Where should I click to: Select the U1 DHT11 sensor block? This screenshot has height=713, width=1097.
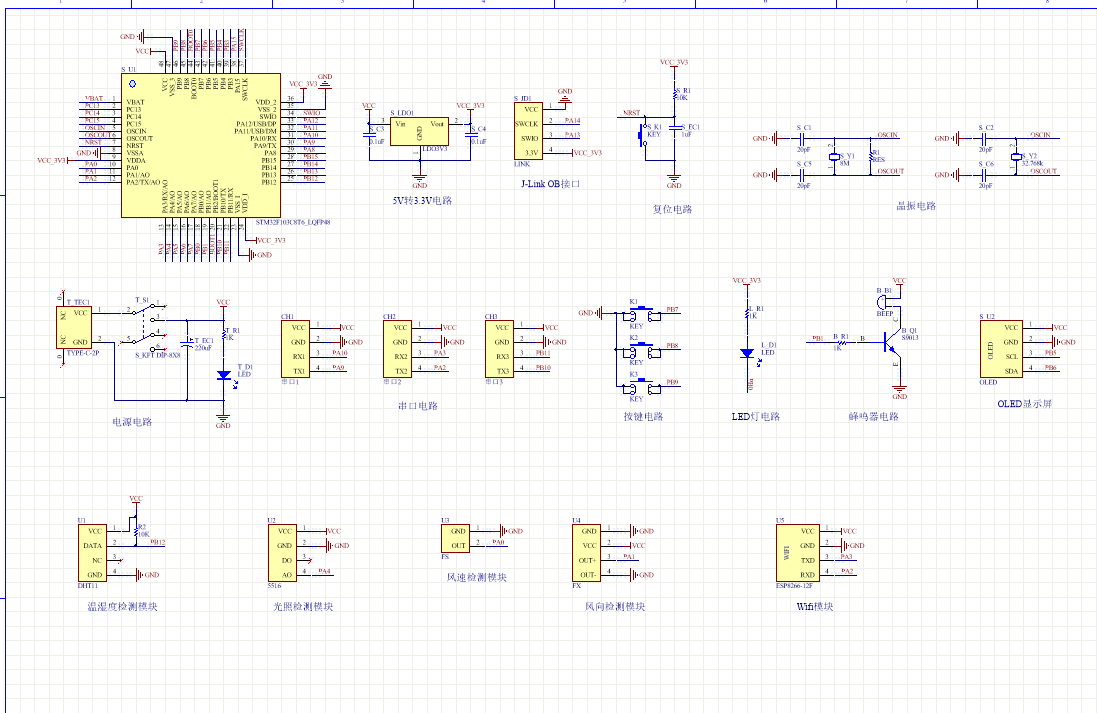click(92, 553)
